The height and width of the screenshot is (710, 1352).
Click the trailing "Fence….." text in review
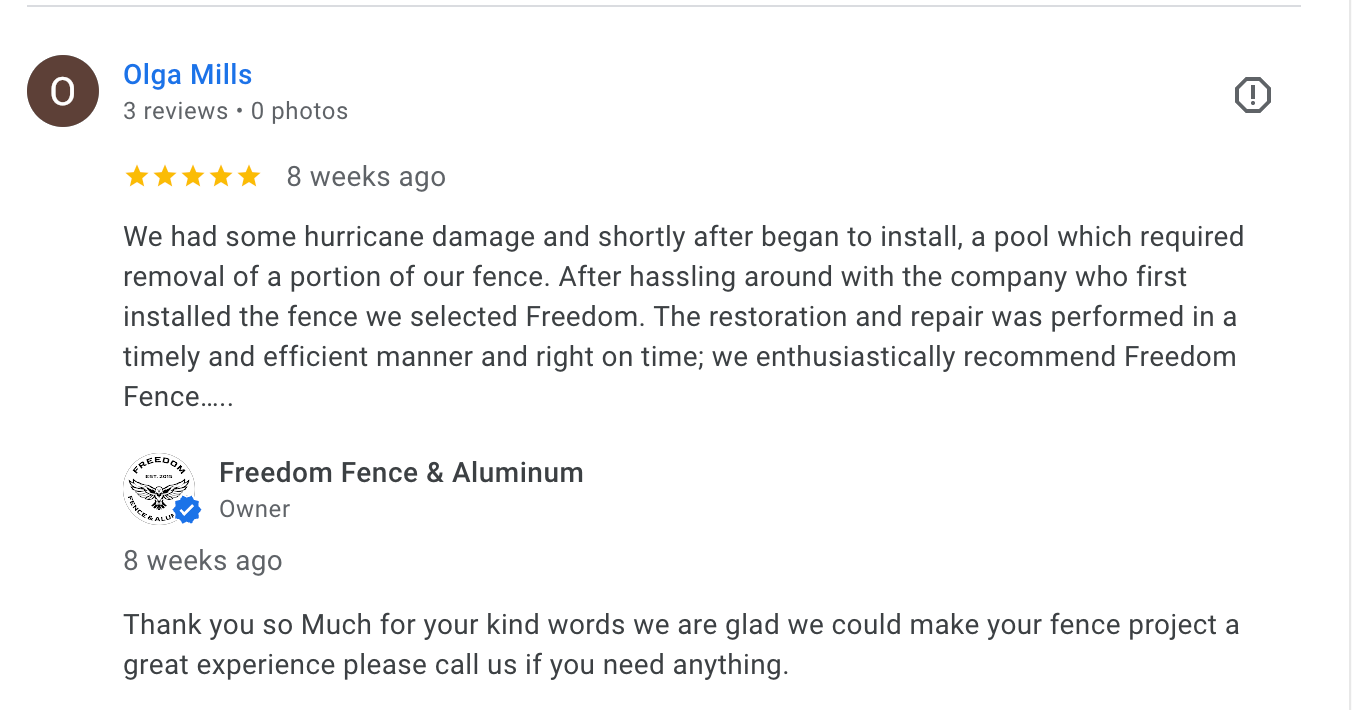(178, 397)
